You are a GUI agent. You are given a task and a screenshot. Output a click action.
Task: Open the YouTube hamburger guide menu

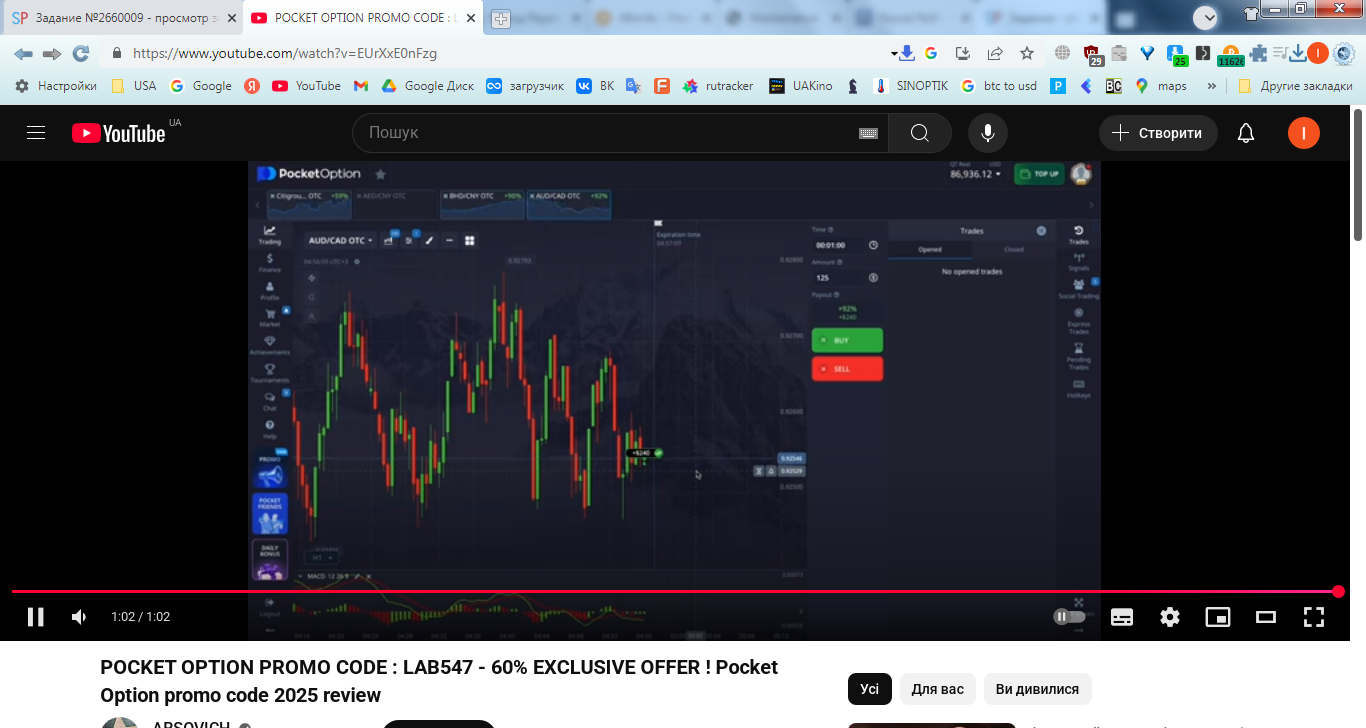click(x=36, y=133)
